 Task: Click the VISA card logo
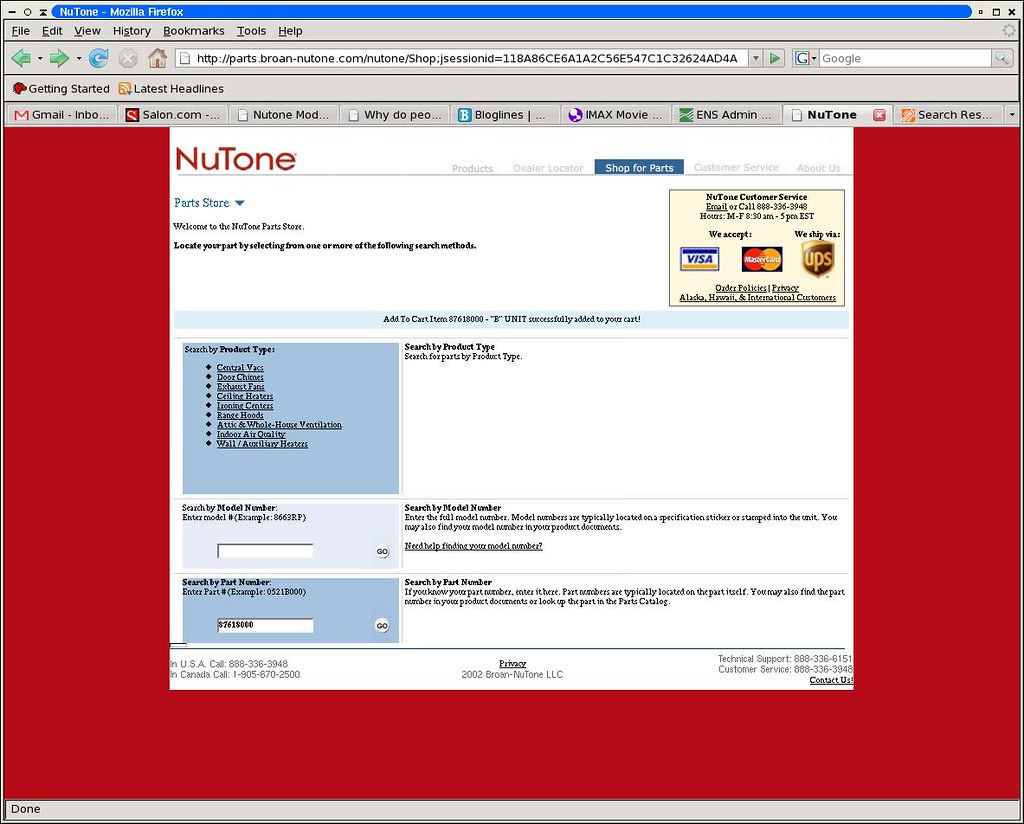[x=699, y=259]
